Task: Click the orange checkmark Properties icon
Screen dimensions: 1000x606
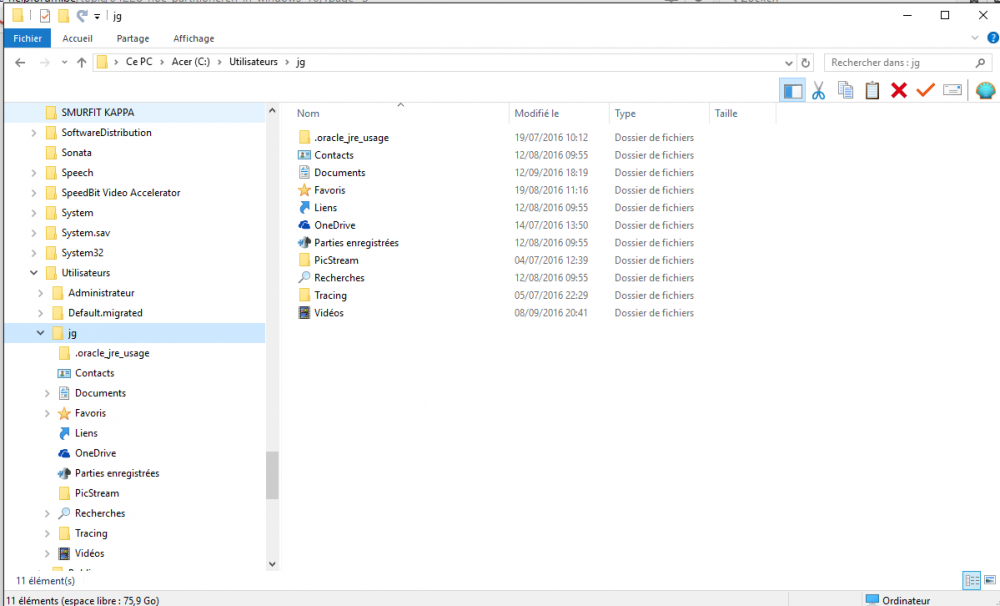Action: point(925,91)
